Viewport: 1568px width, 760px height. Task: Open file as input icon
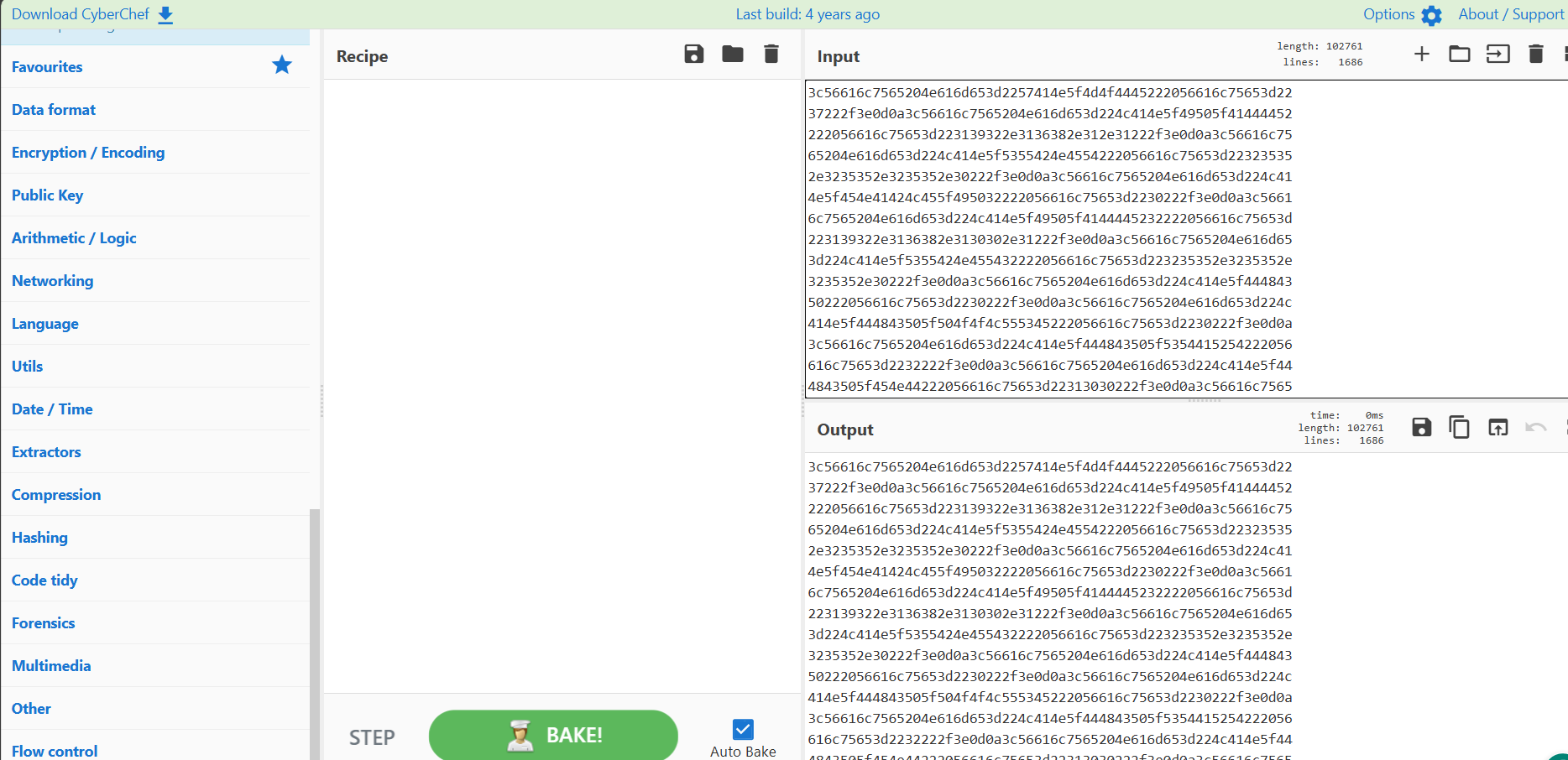[x=1497, y=55]
